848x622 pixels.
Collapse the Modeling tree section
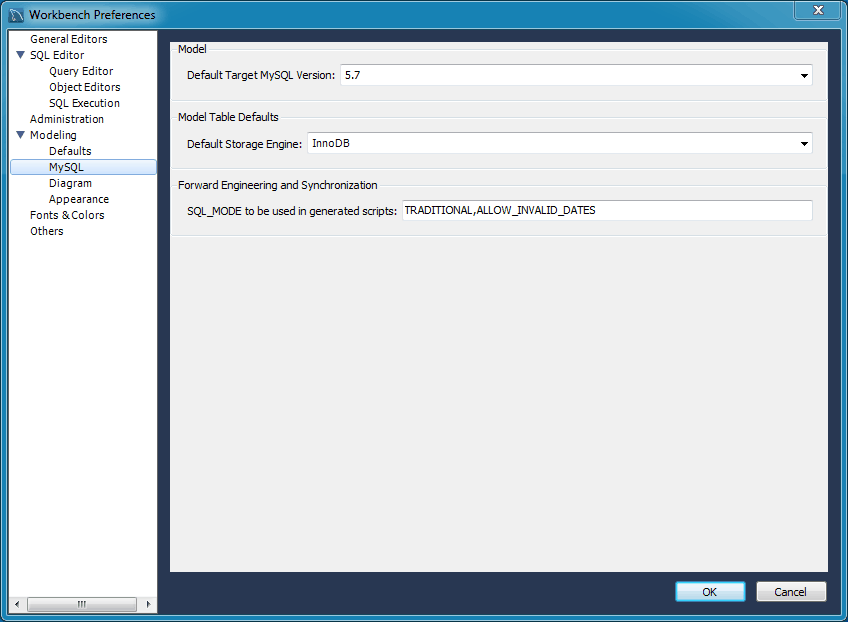click(x=21, y=135)
